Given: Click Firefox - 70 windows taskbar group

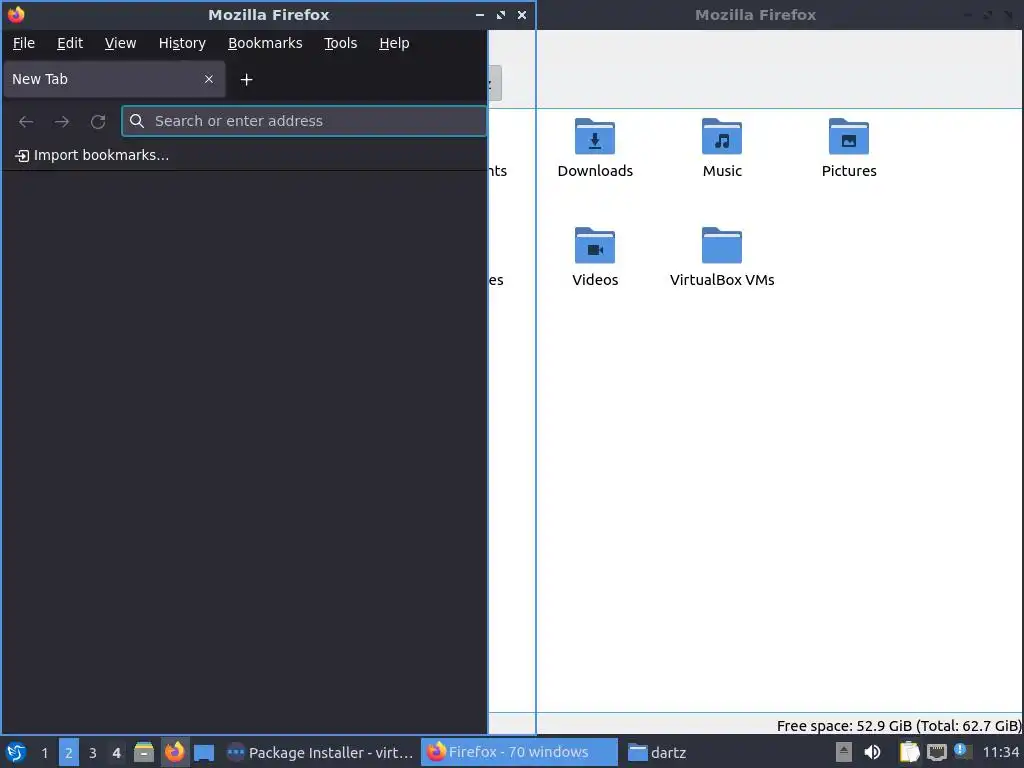Looking at the screenshot, I should point(519,752).
